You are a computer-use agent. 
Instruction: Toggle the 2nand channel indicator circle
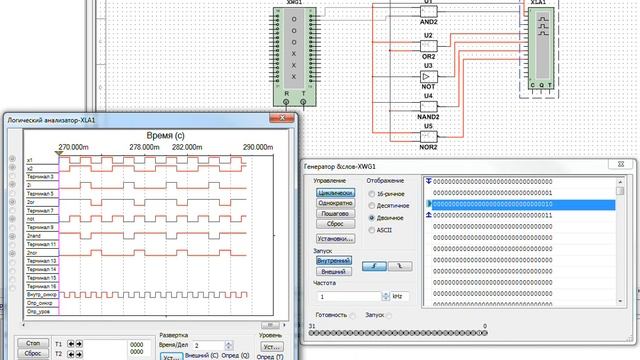[x=12, y=236]
